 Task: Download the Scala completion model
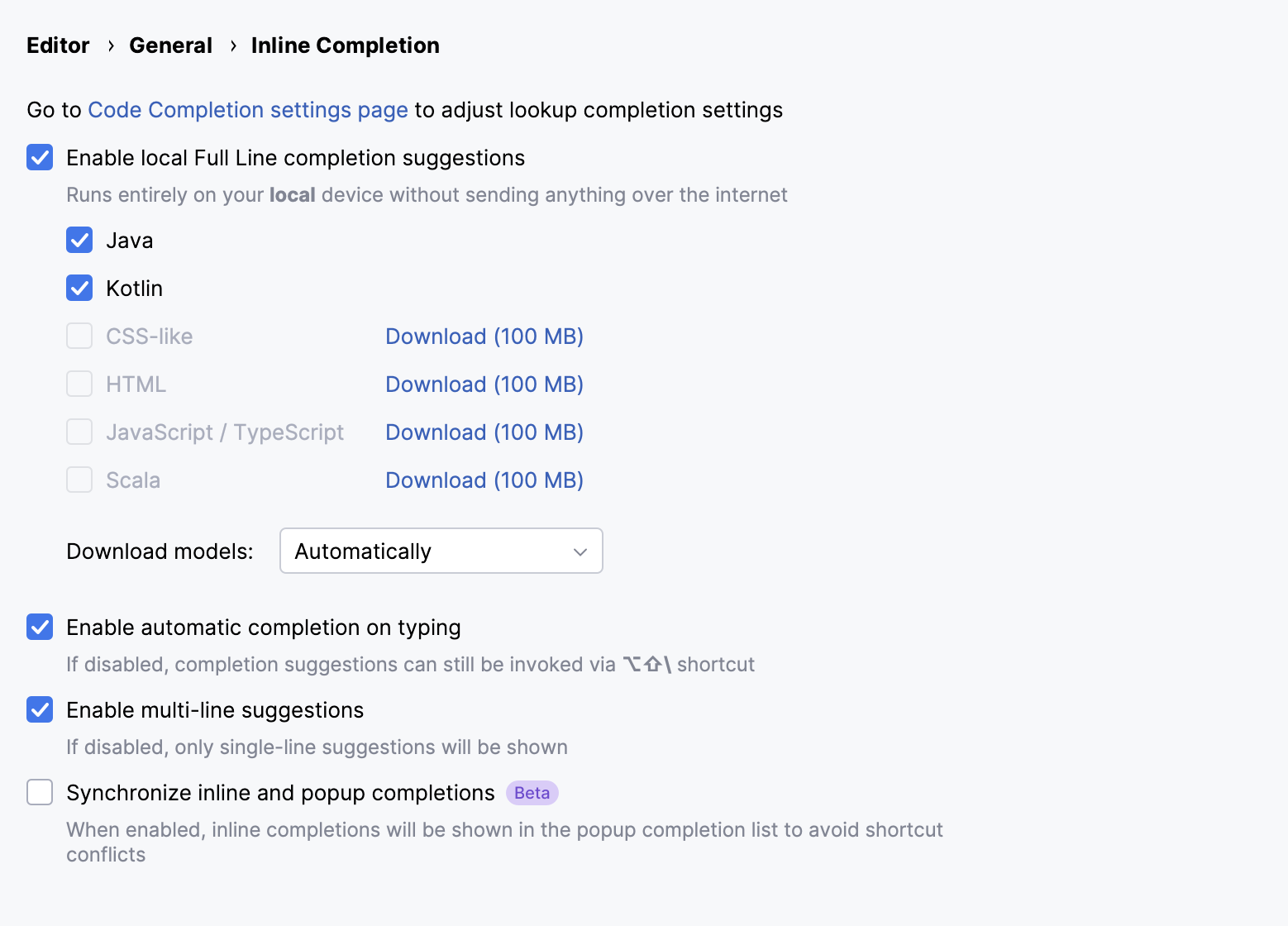click(x=484, y=480)
